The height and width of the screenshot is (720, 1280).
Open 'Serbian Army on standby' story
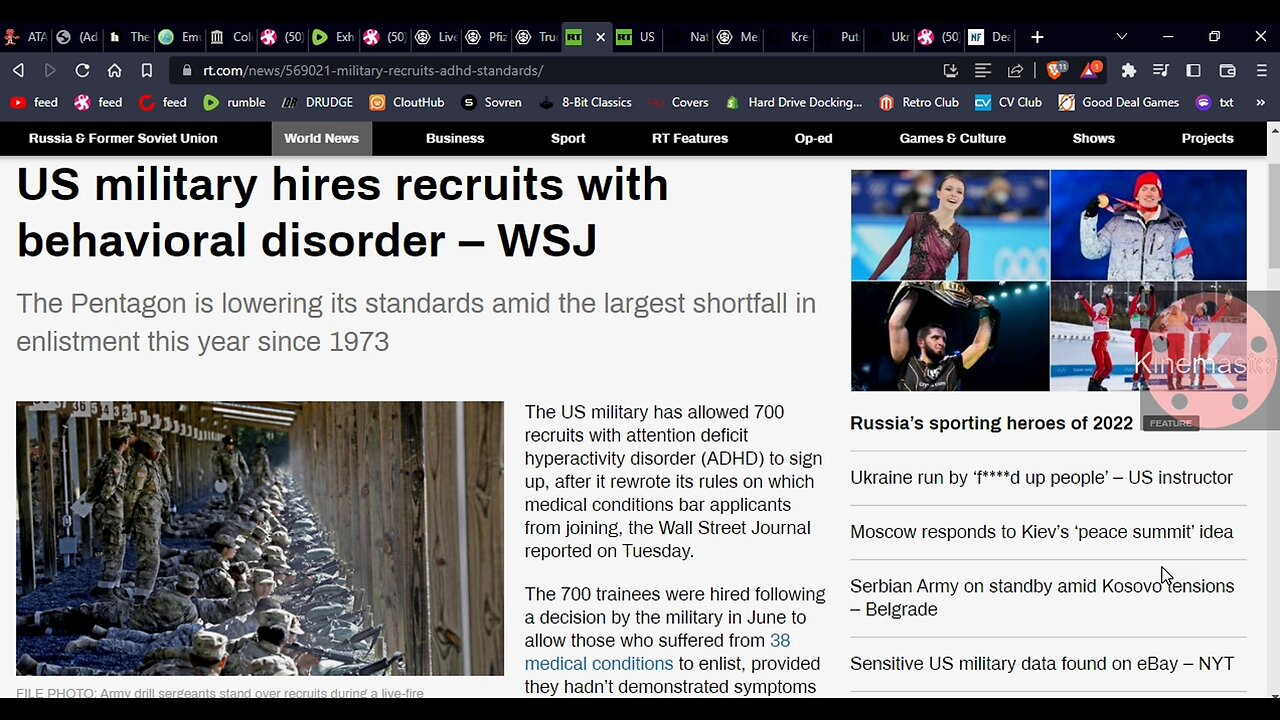tap(1042, 597)
